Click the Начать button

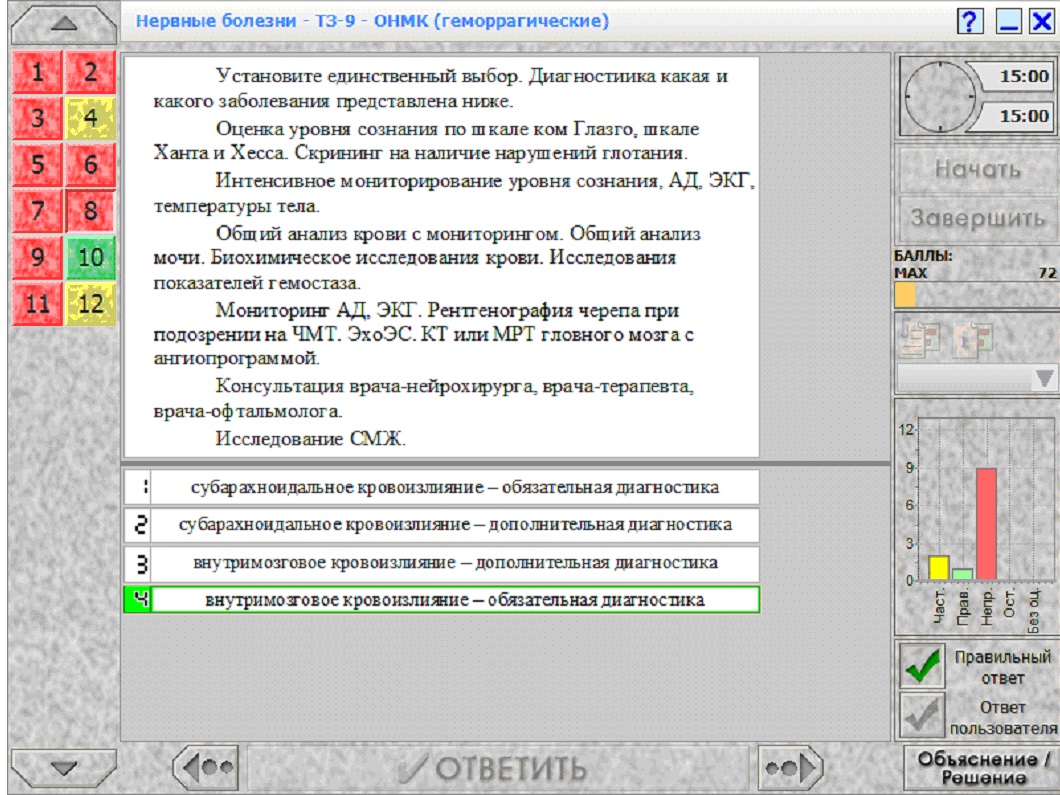pos(978,169)
